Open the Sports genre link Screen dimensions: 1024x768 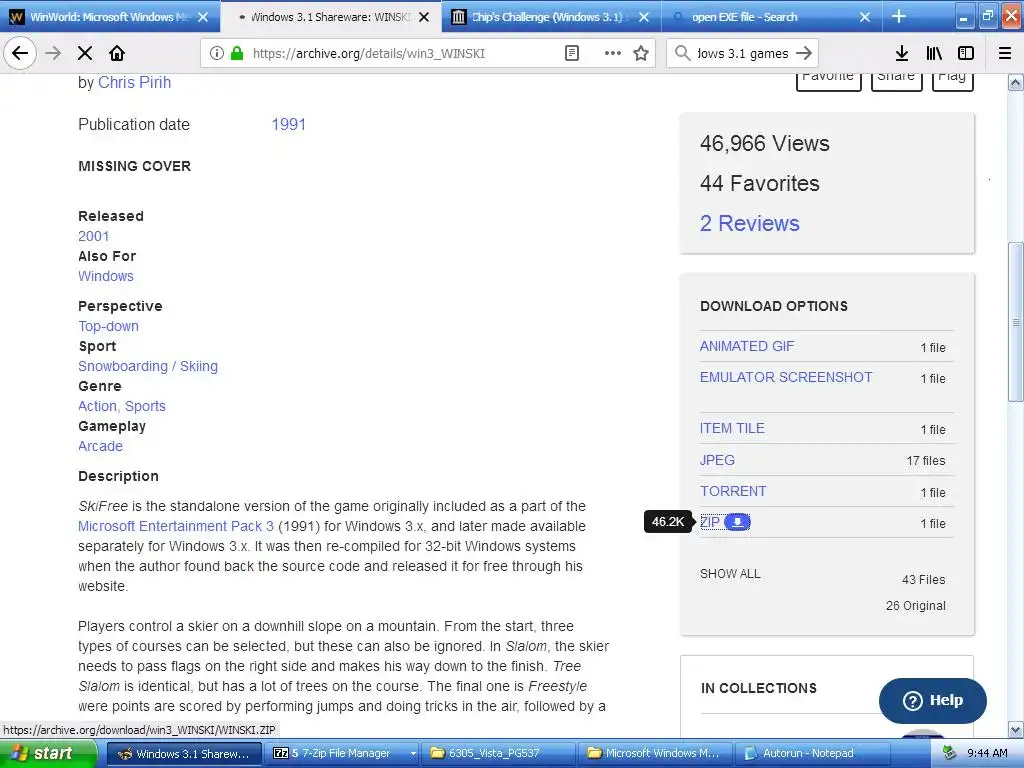(x=145, y=406)
